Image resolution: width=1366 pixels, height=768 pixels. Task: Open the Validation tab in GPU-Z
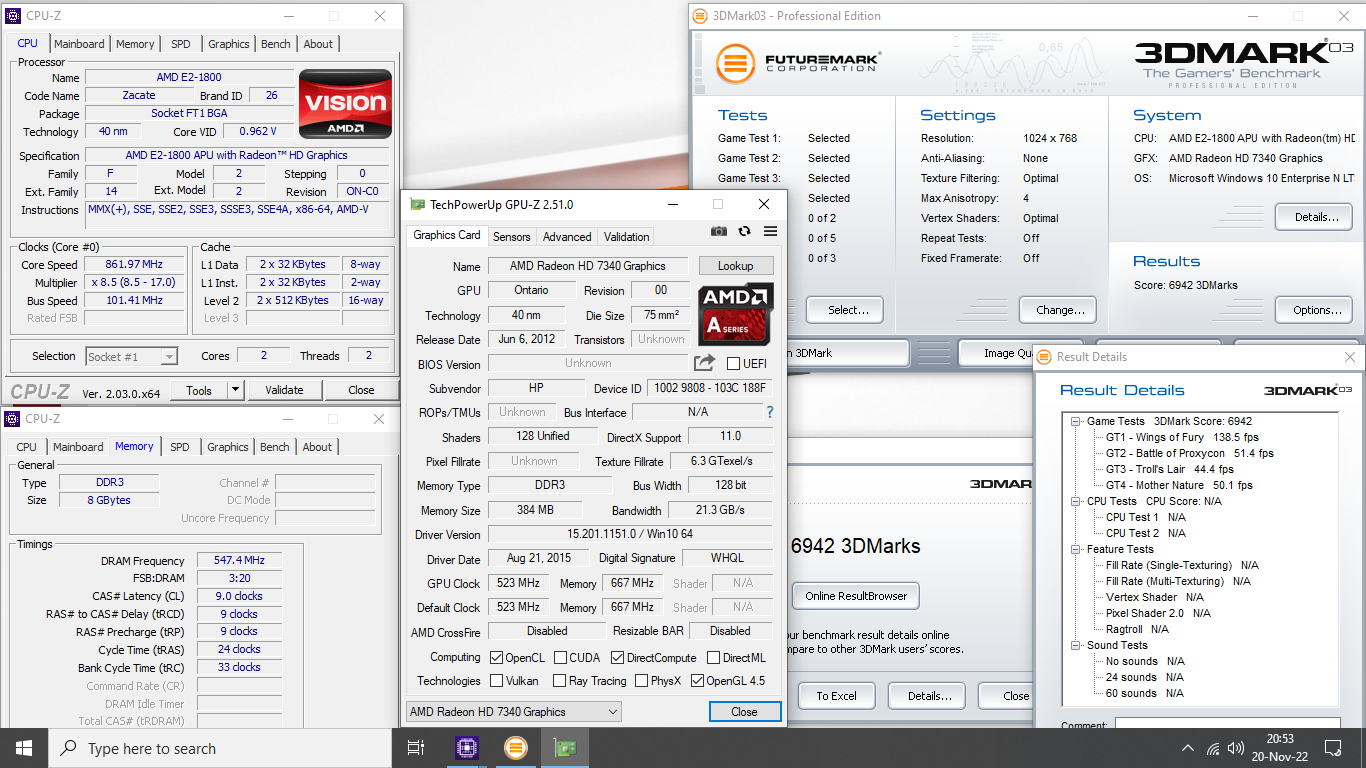coord(627,237)
